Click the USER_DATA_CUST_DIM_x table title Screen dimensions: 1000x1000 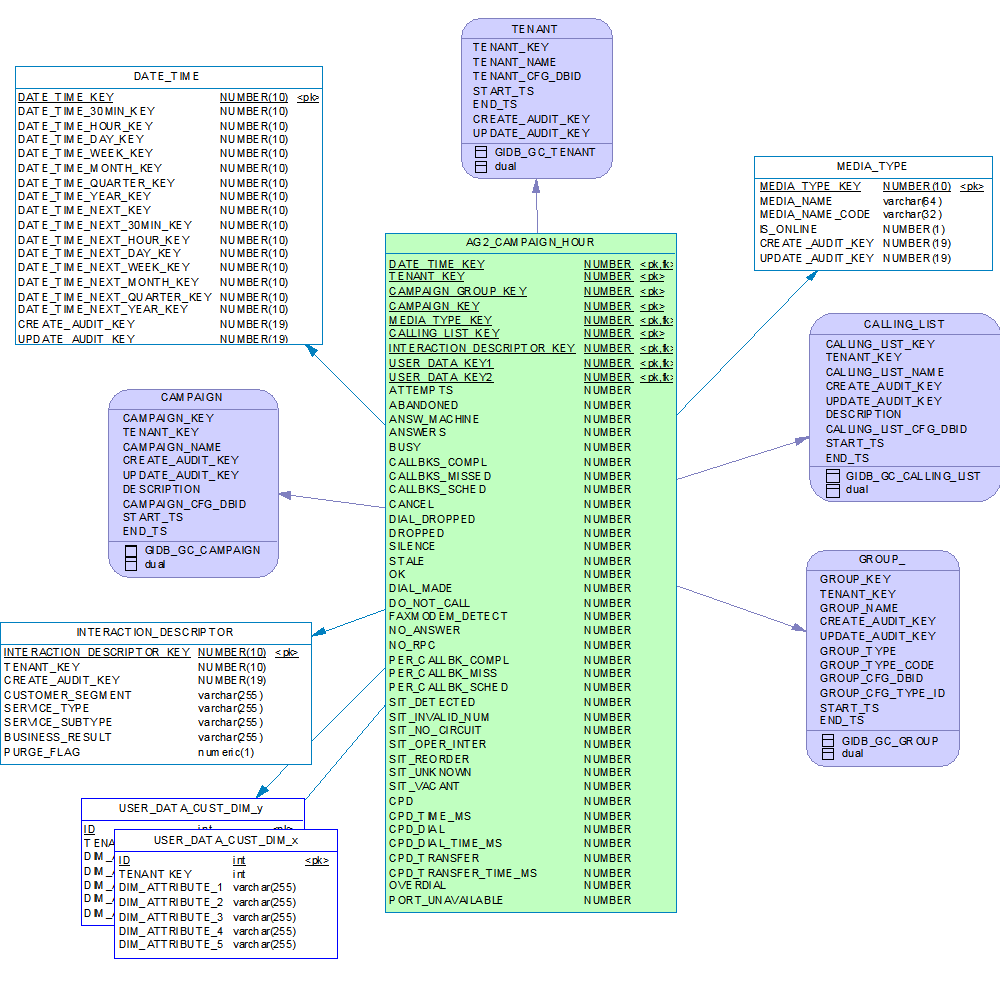point(225,840)
